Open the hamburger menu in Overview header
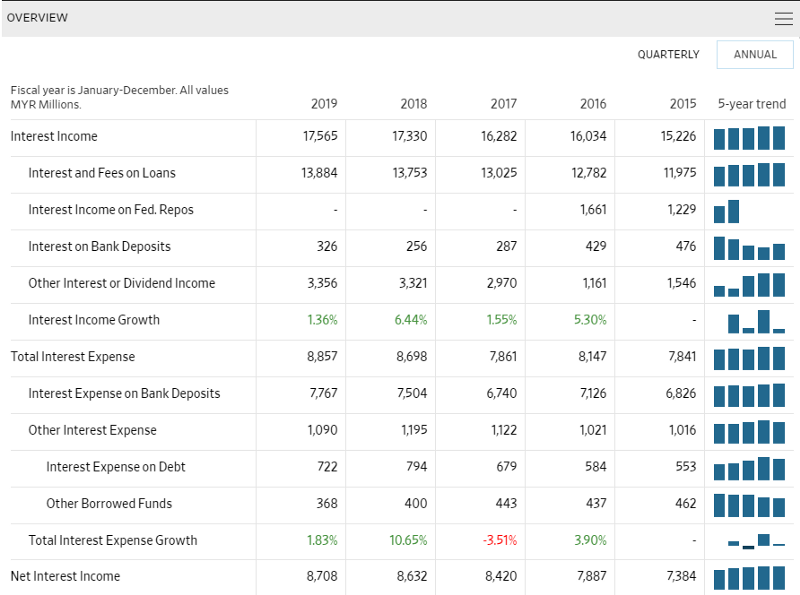The image size is (800, 595). tap(783, 18)
